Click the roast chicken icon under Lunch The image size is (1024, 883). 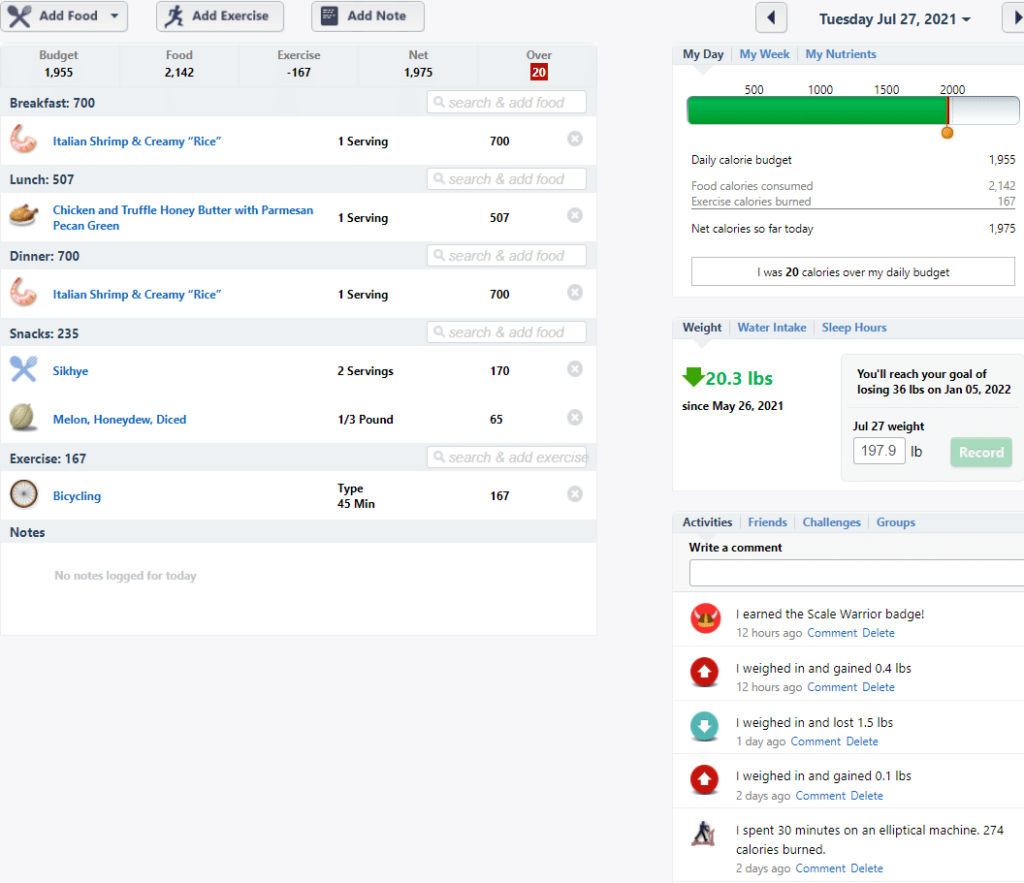(x=24, y=216)
